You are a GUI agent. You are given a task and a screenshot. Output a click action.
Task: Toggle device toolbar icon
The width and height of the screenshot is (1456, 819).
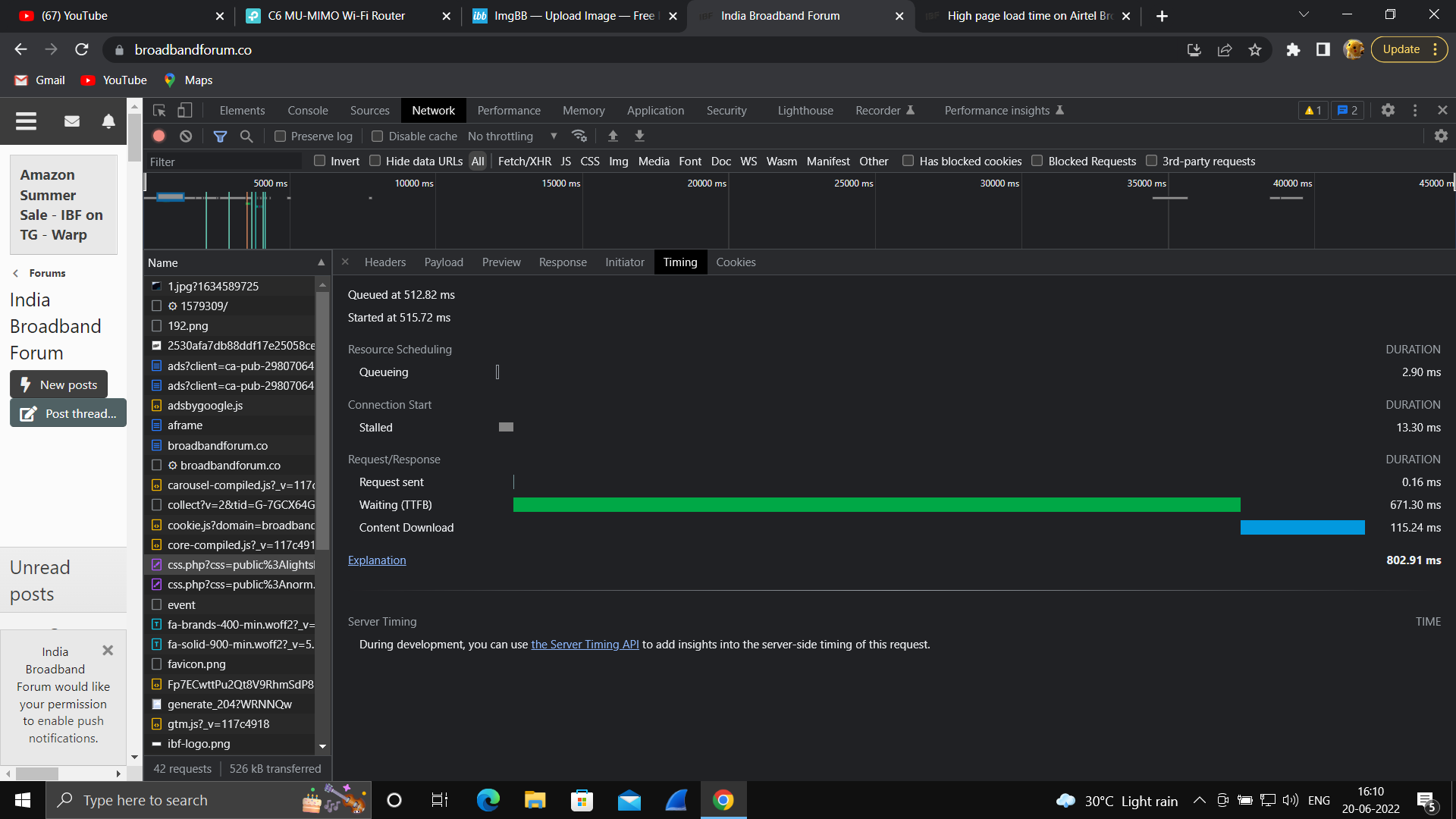(184, 111)
